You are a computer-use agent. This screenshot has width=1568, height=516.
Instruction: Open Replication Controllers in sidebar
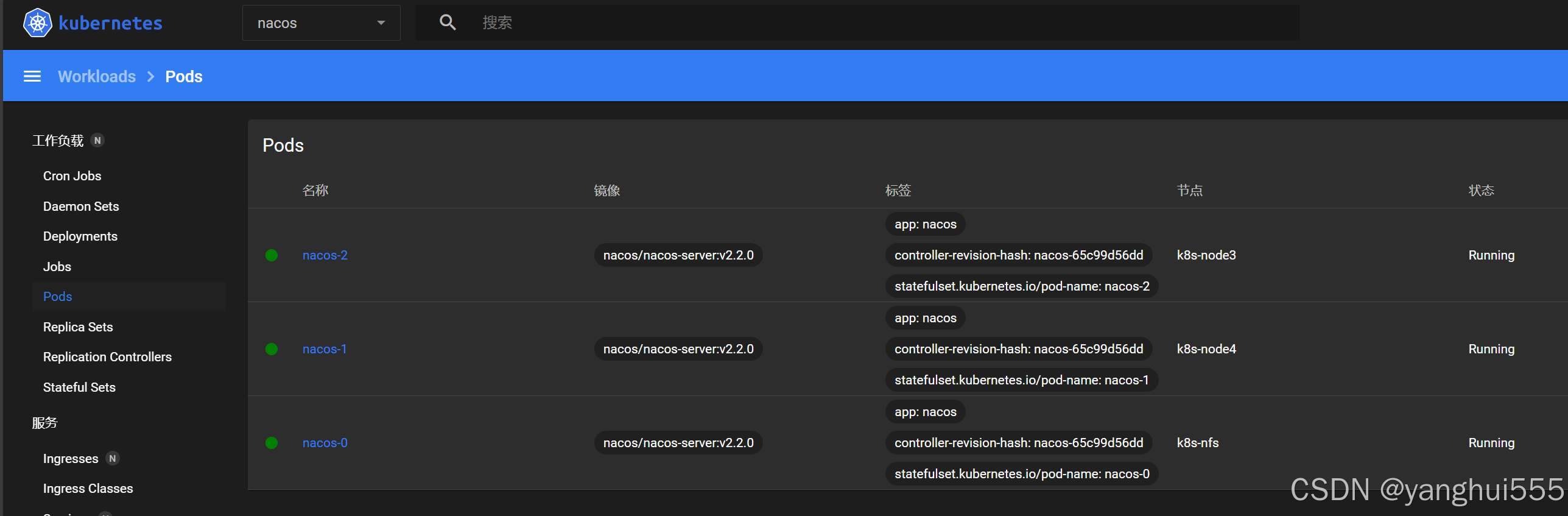point(107,357)
